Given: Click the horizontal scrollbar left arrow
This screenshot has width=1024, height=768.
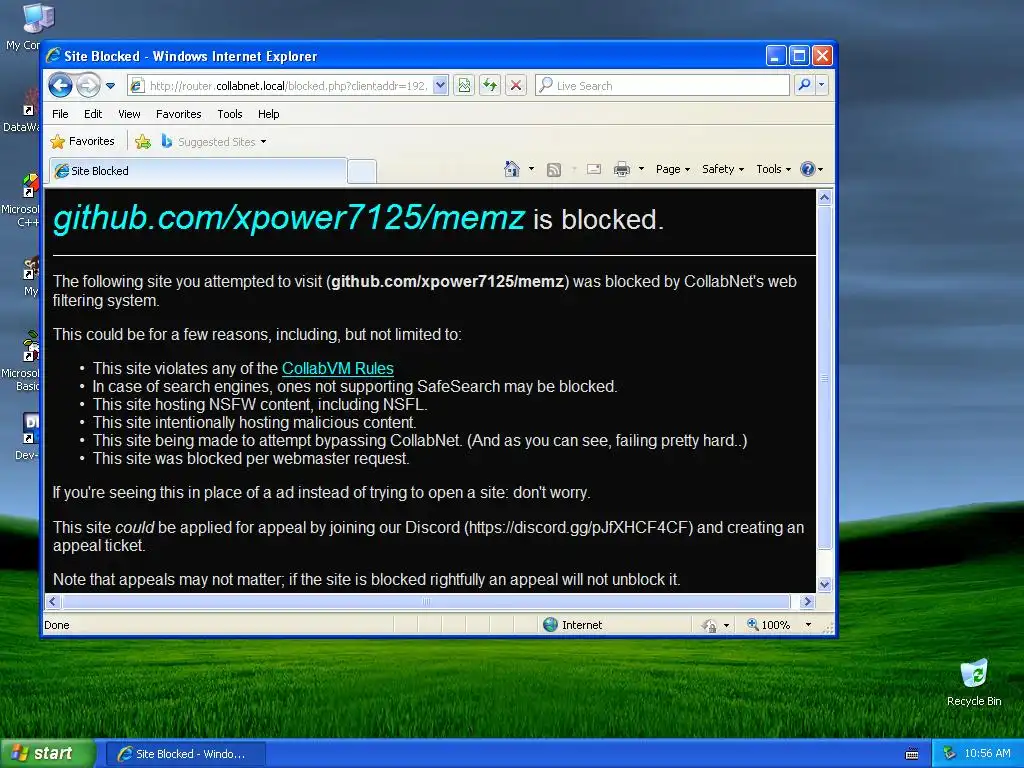Looking at the screenshot, I should [x=53, y=601].
